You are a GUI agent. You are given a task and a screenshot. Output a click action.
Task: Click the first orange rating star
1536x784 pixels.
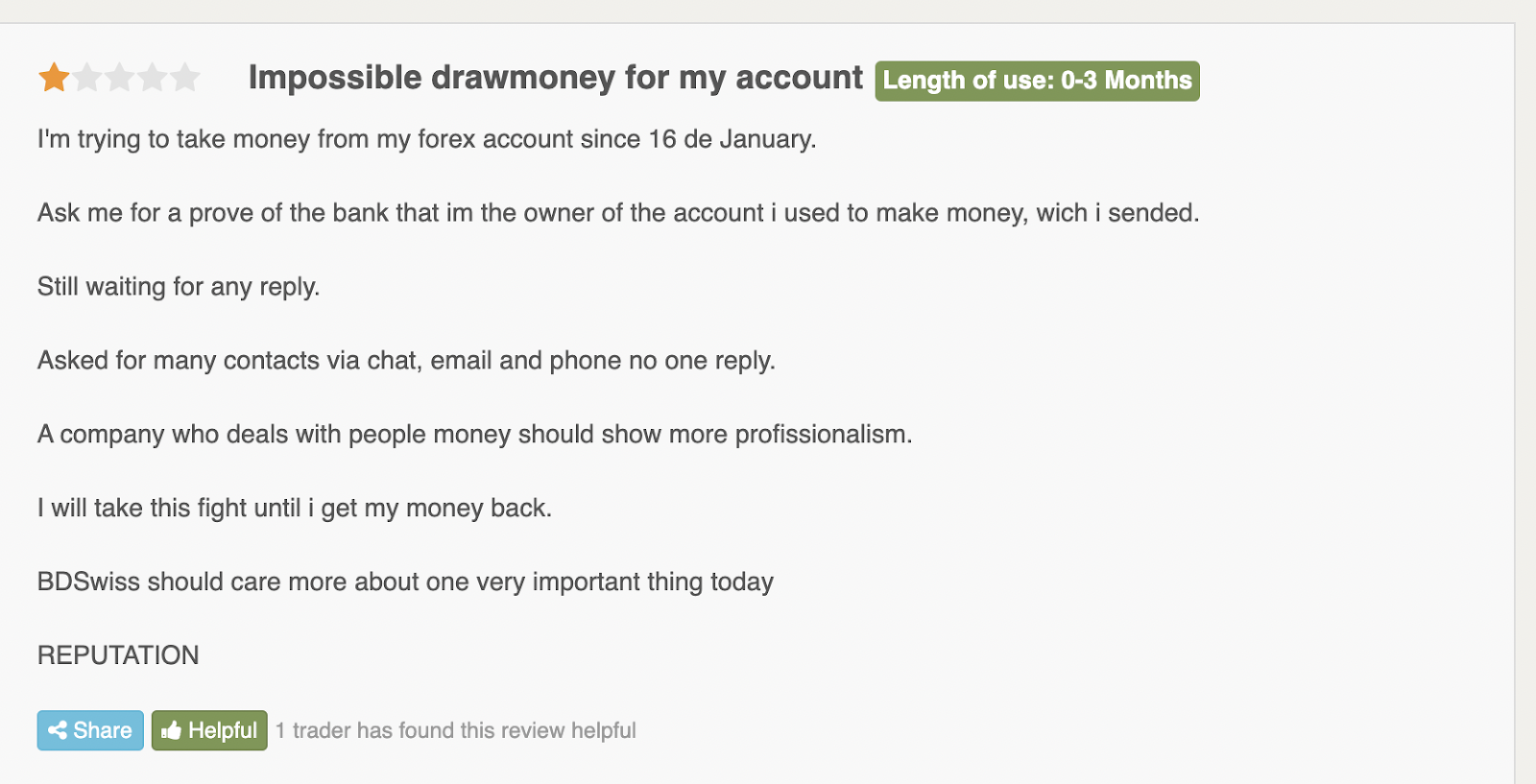click(54, 77)
